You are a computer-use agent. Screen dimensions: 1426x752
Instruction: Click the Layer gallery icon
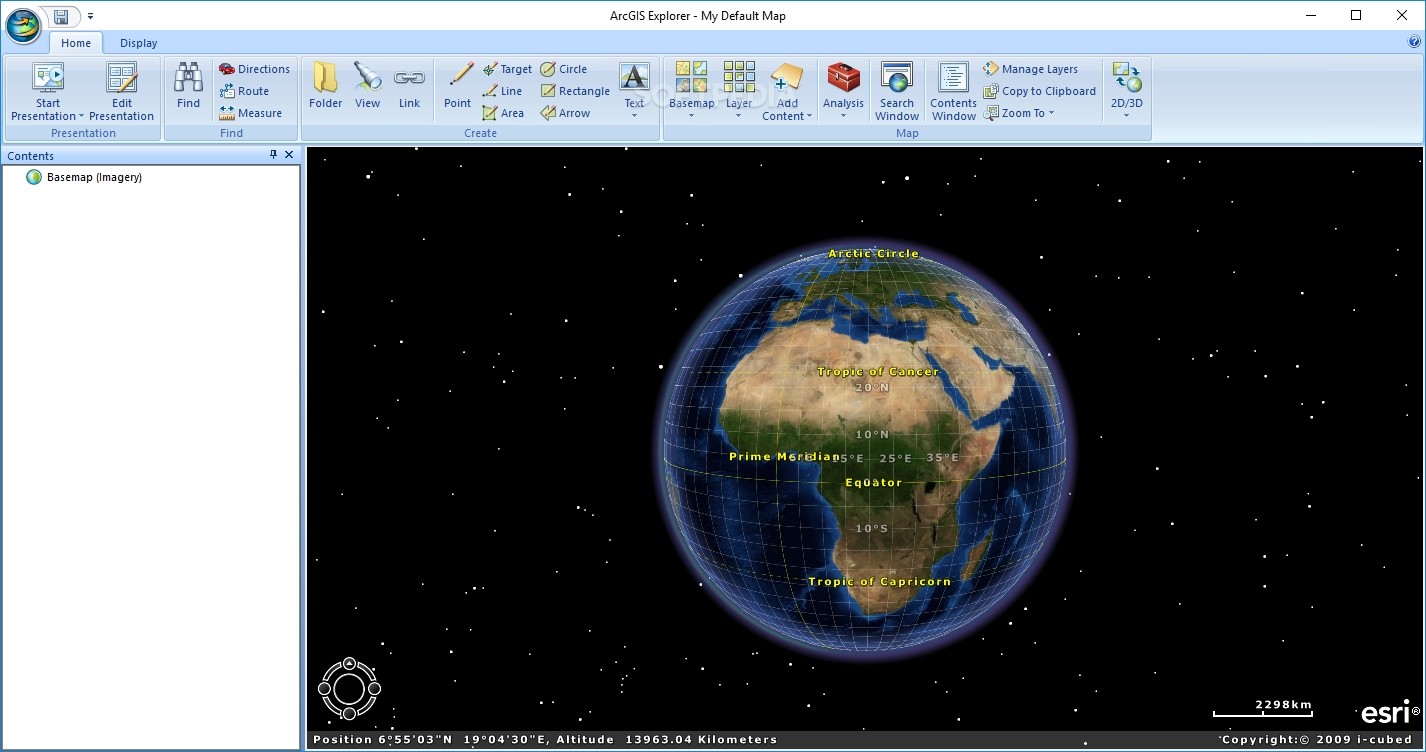(x=739, y=78)
